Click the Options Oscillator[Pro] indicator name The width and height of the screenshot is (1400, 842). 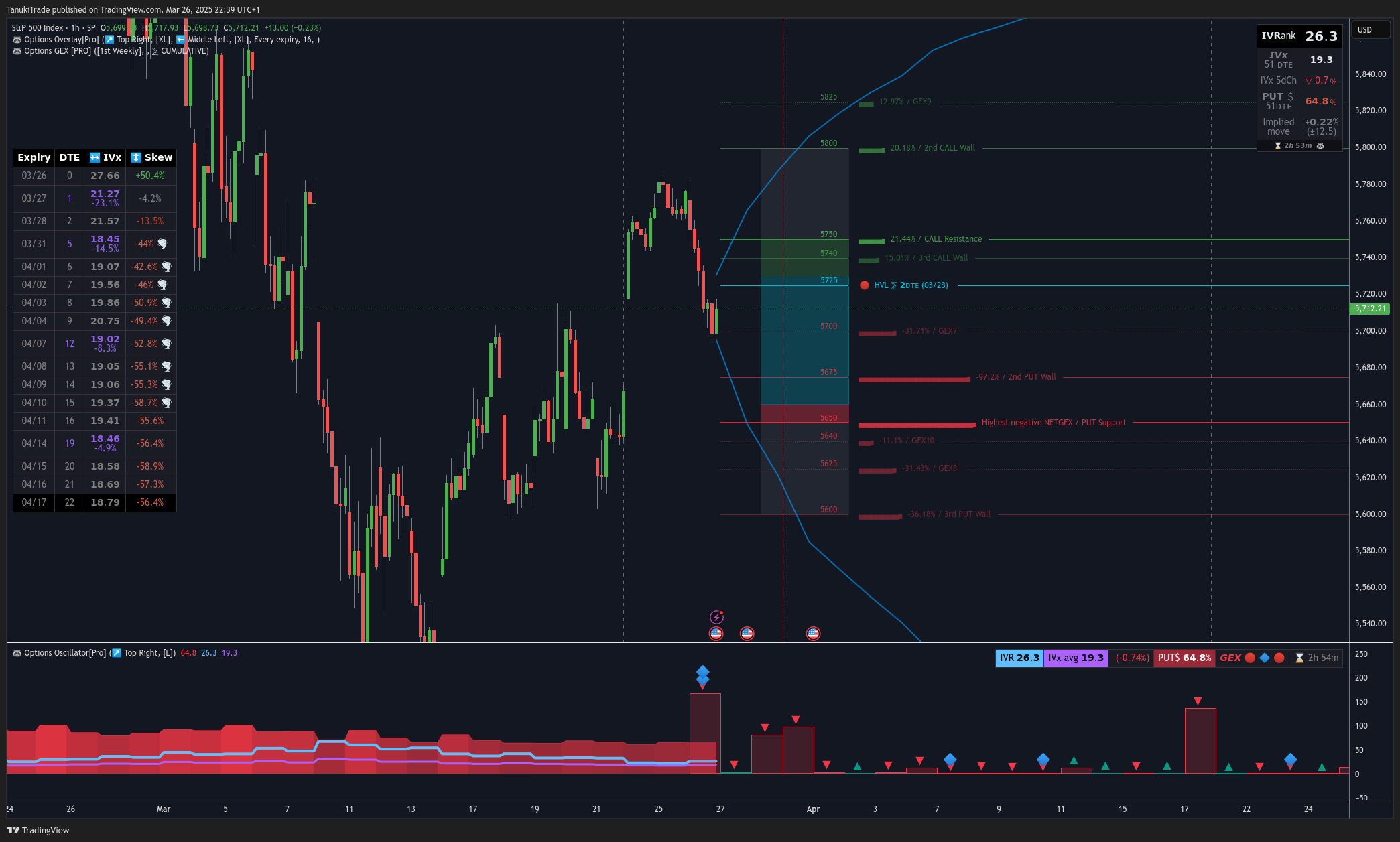(65, 653)
